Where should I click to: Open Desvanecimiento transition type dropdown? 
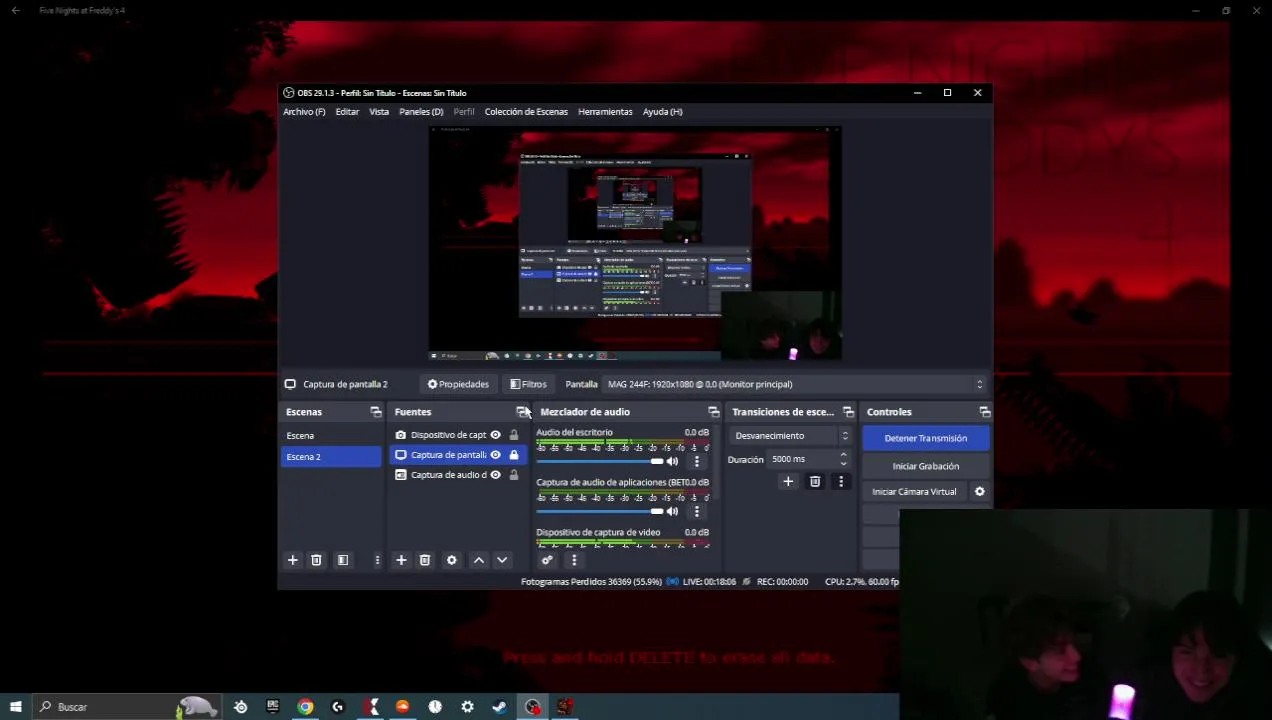(791, 436)
